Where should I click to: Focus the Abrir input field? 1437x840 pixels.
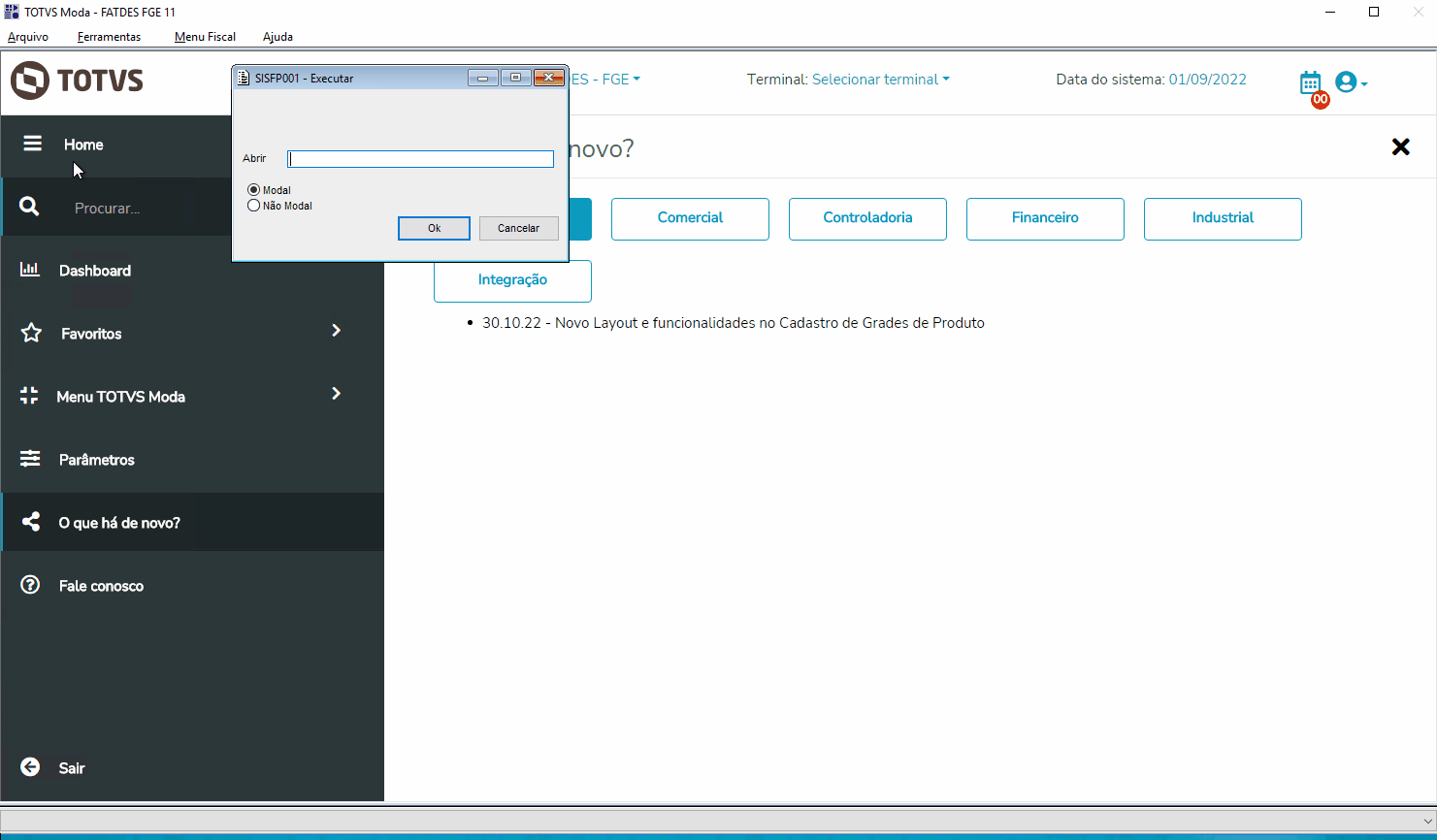[x=420, y=159]
